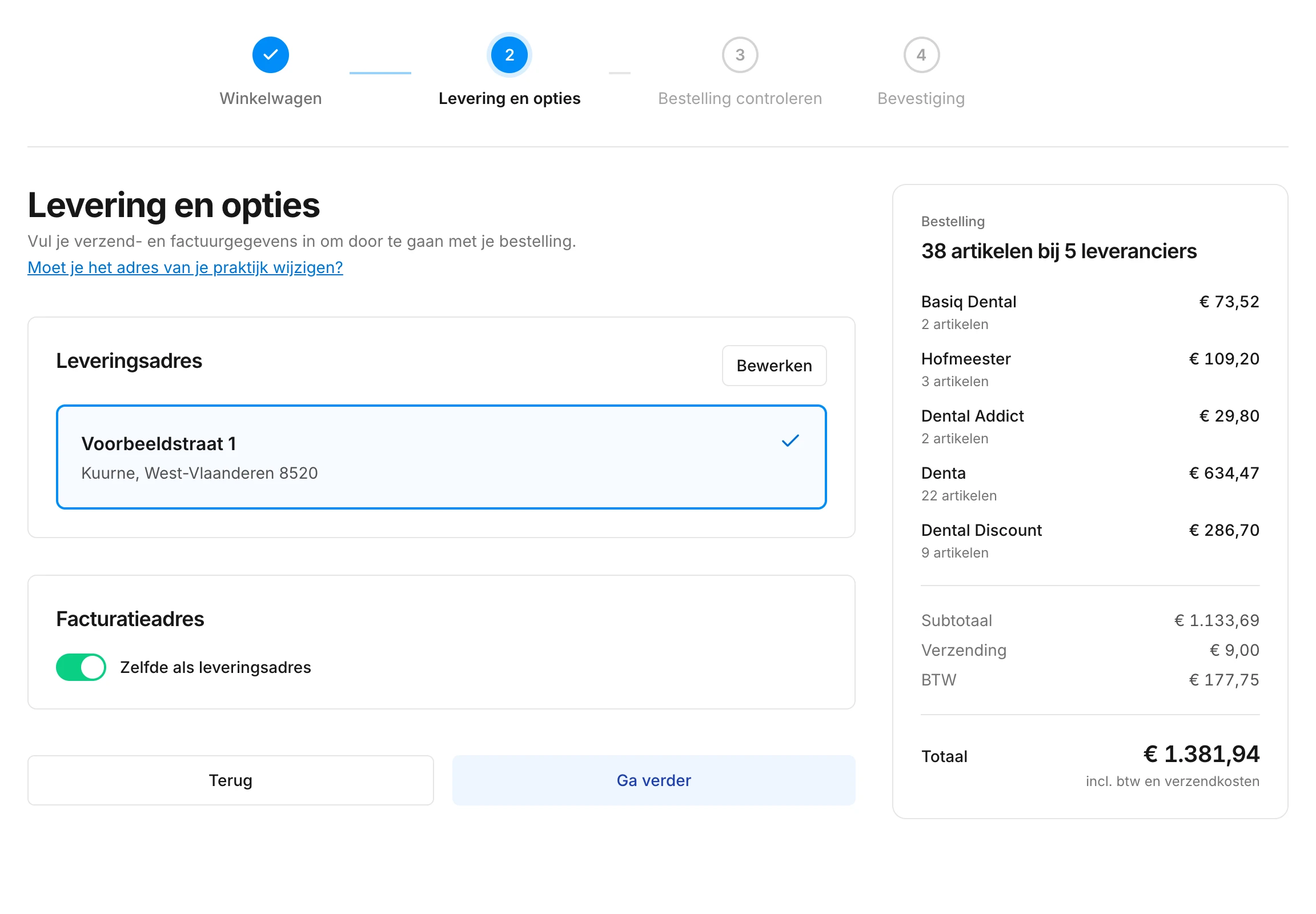Select the Voorbeeldstraat 1 address card
The width and height of the screenshot is (1316, 914).
click(x=441, y=457)
